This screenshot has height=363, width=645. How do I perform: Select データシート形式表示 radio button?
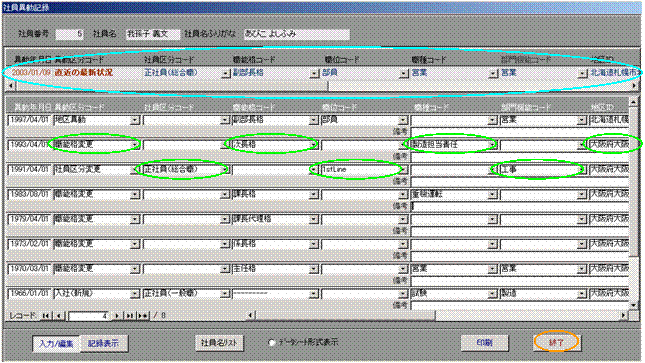pos(271,342)
